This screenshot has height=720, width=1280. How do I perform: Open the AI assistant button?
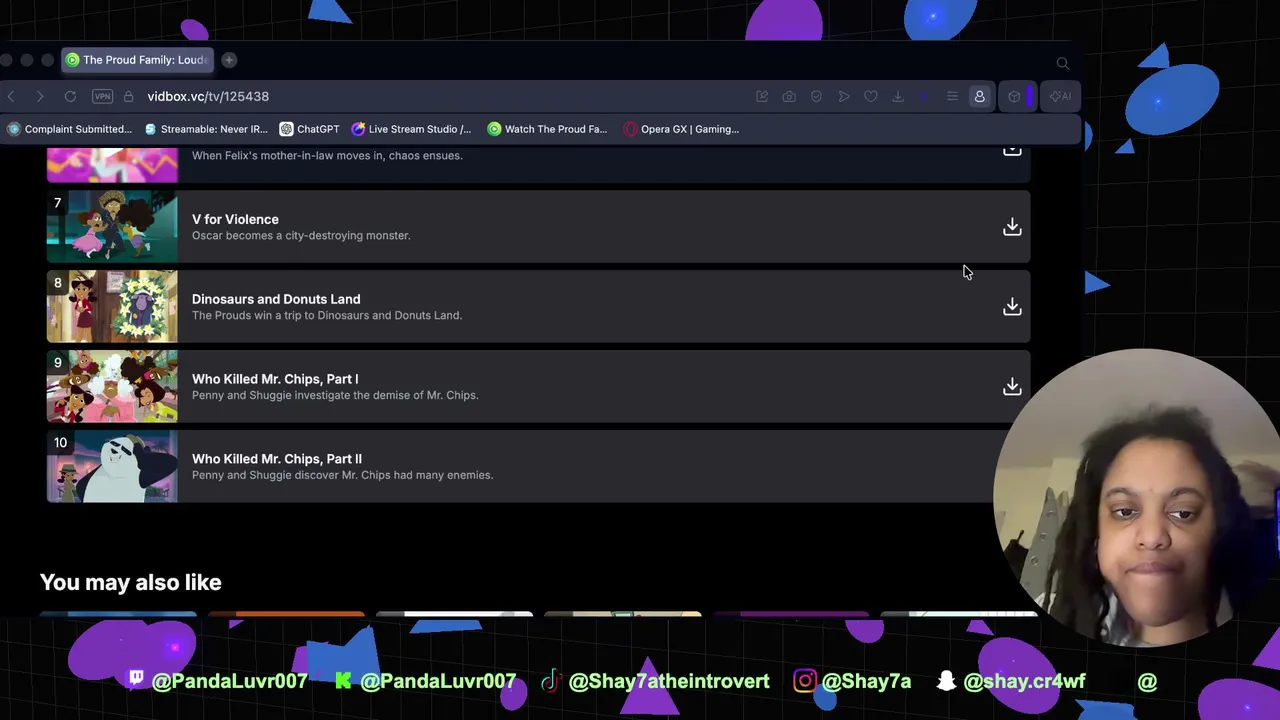tap(1060, 96)
